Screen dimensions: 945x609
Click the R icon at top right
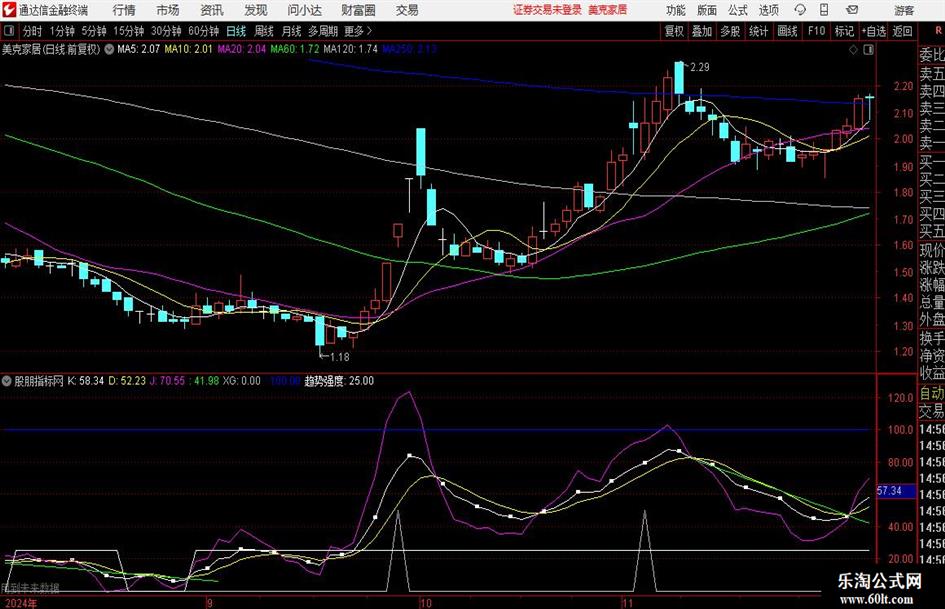(x=939, y=31)
